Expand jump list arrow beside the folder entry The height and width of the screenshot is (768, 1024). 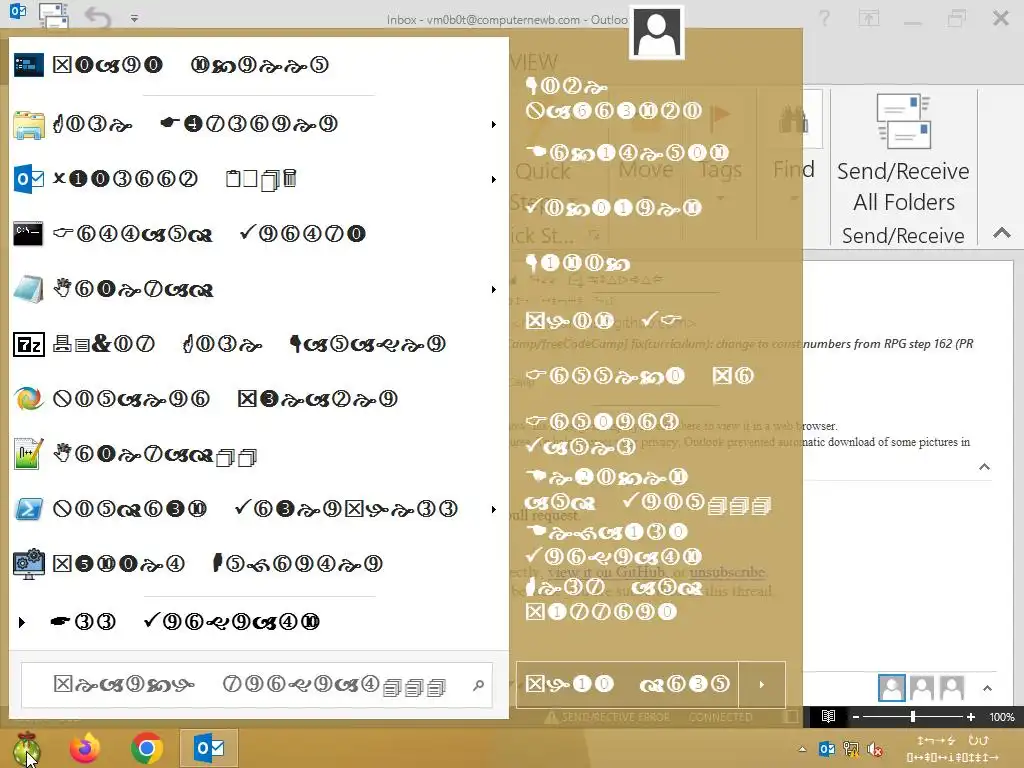[x=494, y=124]
